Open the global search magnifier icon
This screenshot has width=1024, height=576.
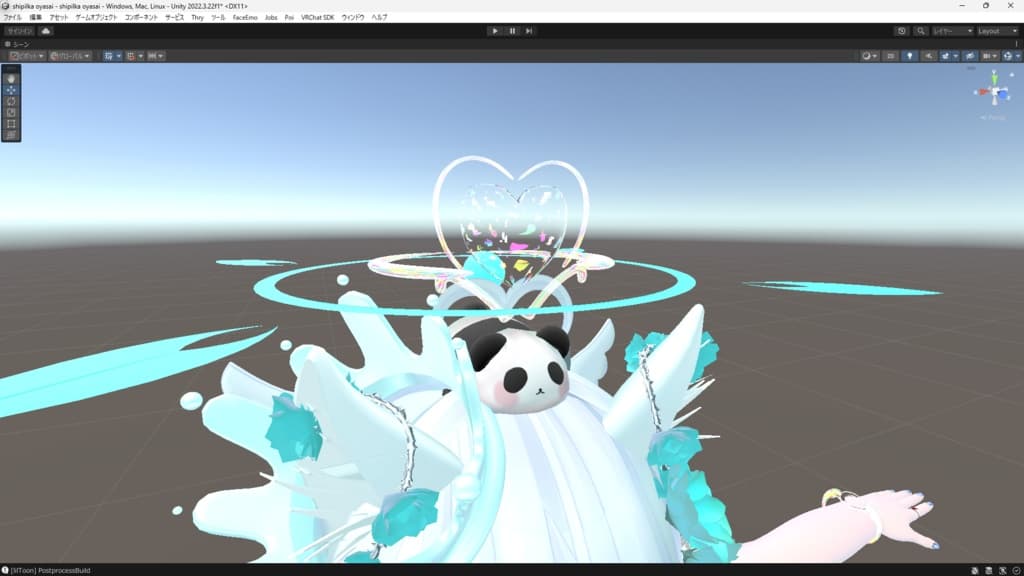point(920,31)
